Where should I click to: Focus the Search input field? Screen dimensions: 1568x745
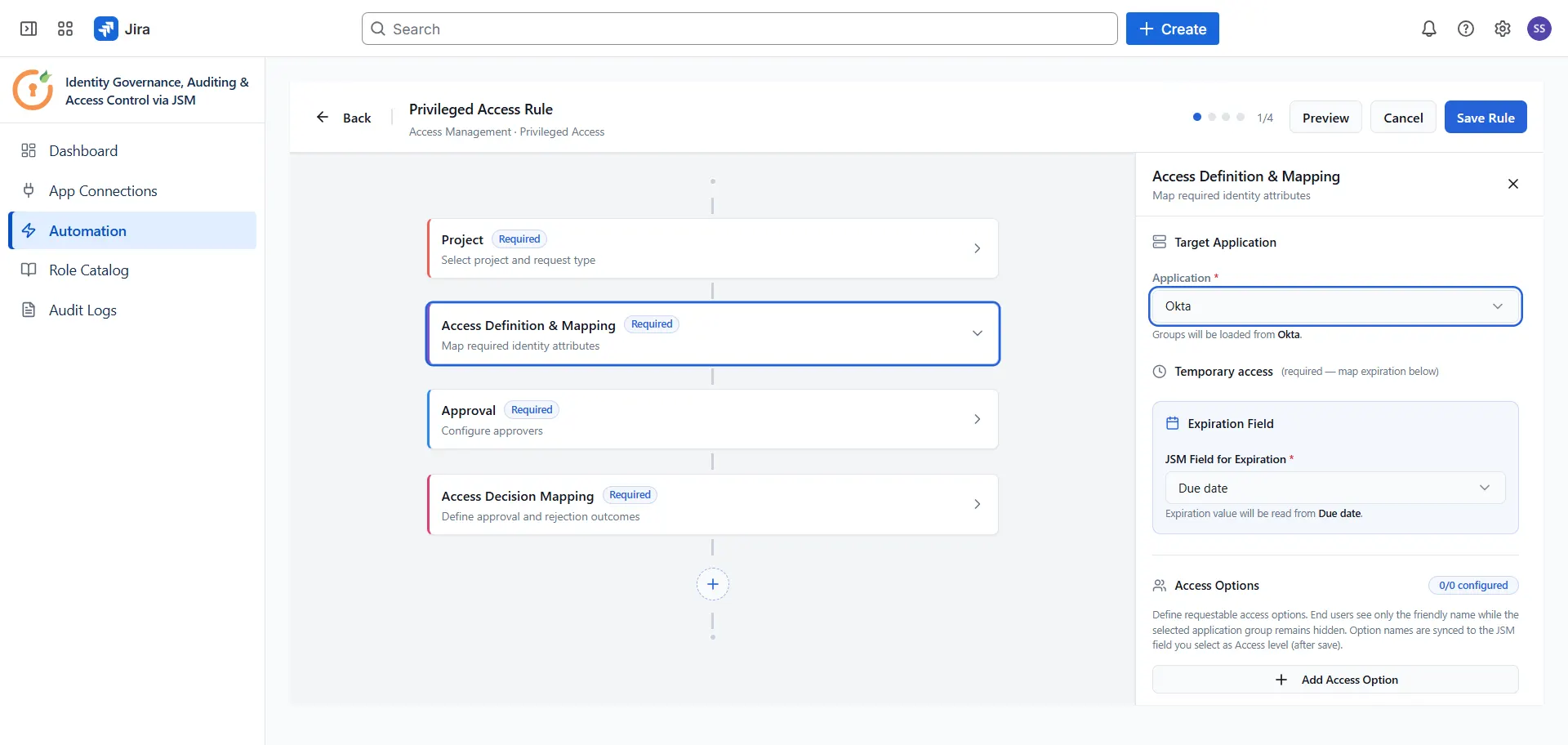(x=740, y=29)
